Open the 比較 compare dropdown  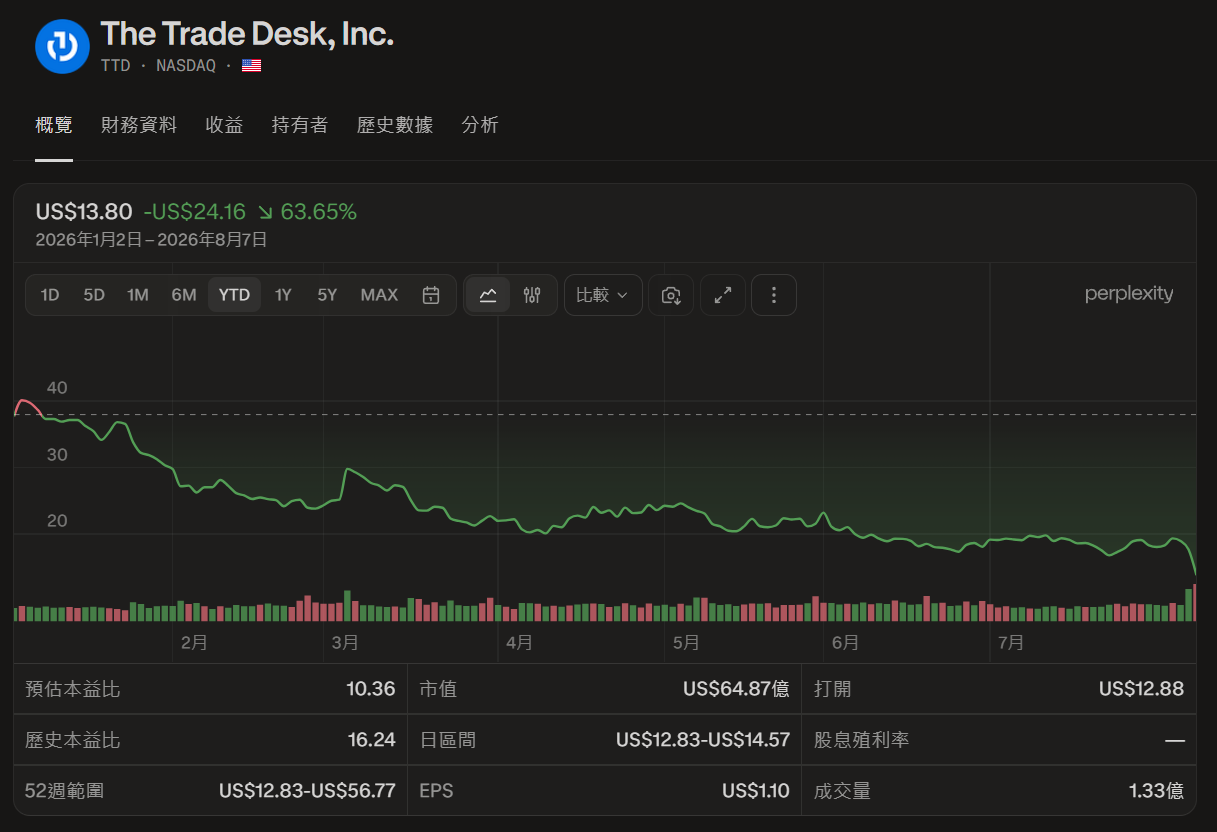click(603, 295)
